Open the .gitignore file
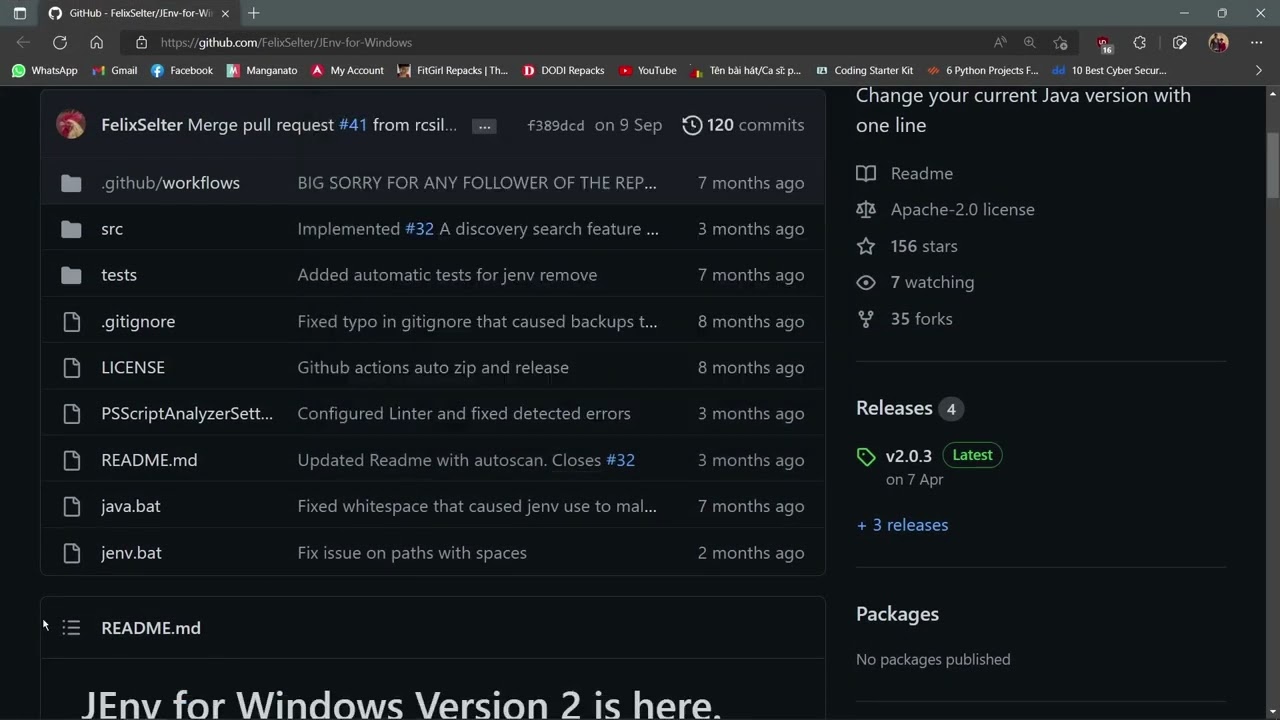 pos(138,321)
